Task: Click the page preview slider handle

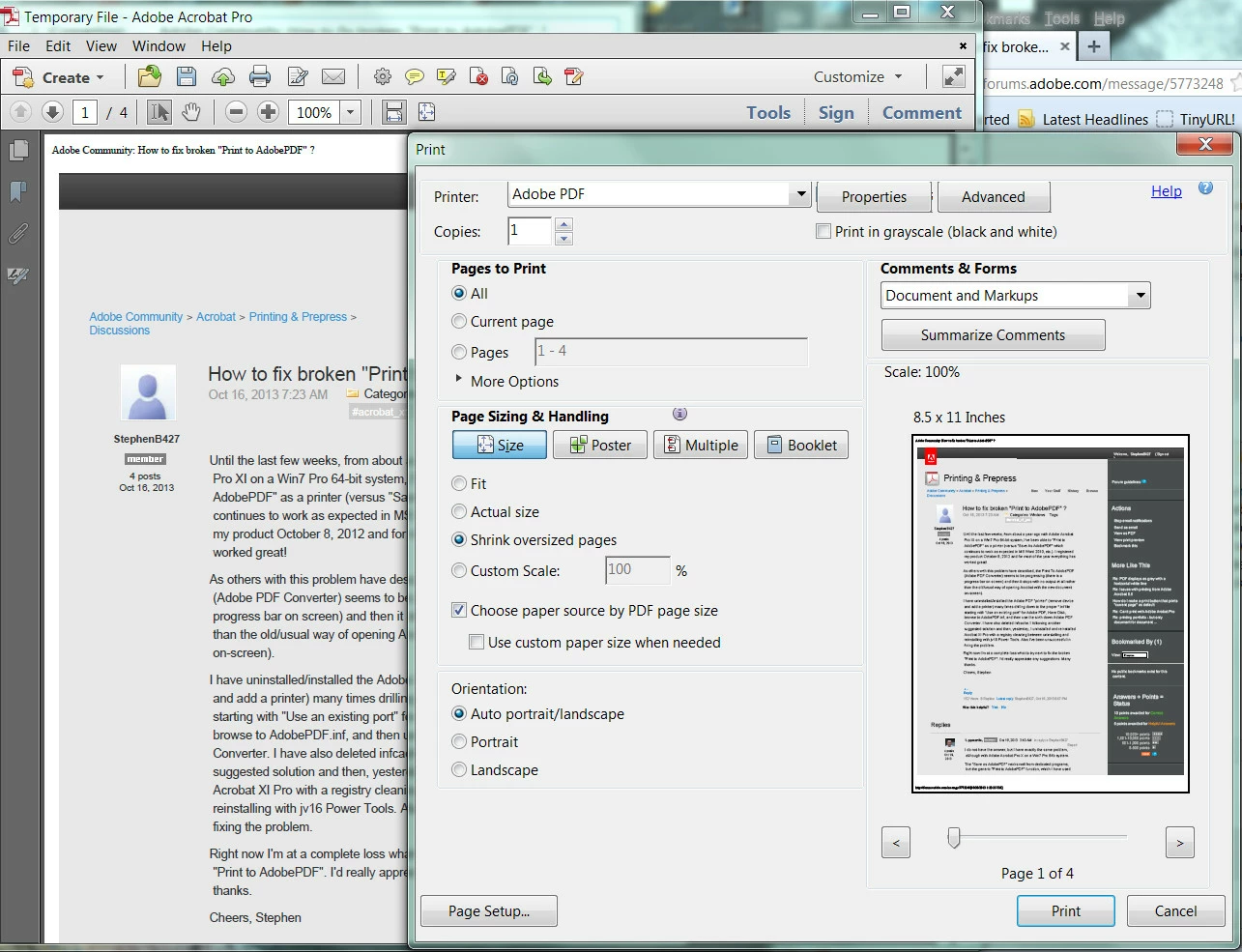Action: pos(954,837)
